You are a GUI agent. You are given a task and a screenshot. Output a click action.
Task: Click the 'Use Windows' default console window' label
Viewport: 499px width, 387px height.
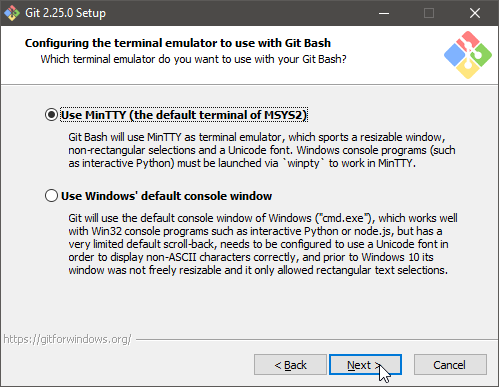[x=167, y=196]
